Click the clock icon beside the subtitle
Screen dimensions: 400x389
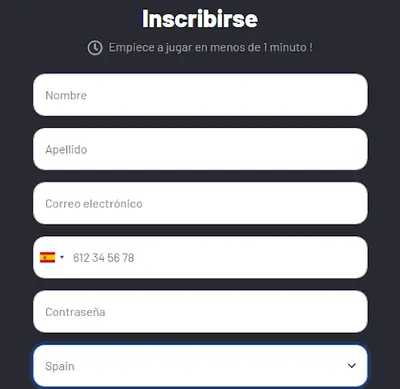click(x=95, y=48)
